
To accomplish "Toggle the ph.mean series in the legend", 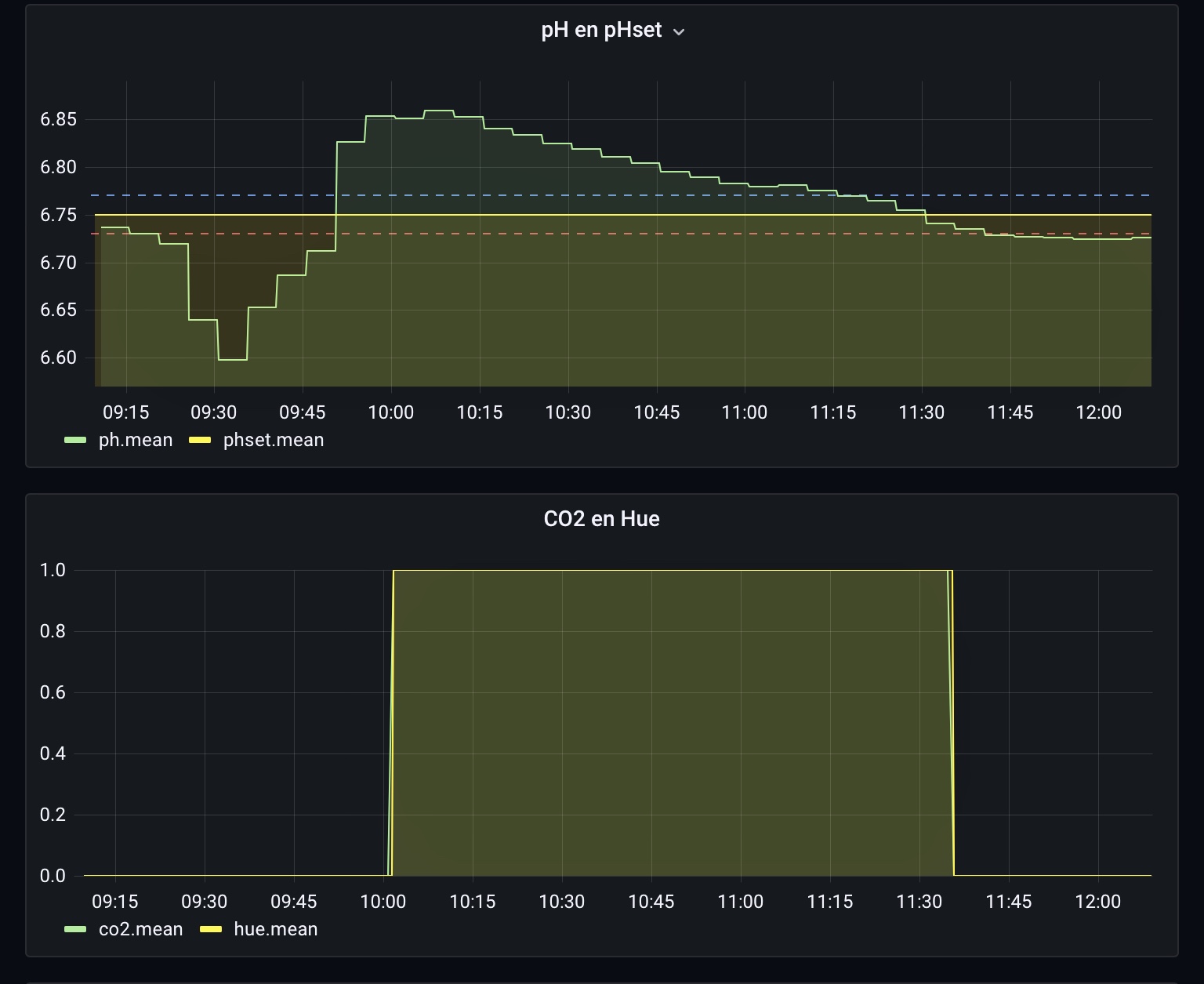I will (x=135, y=441).
